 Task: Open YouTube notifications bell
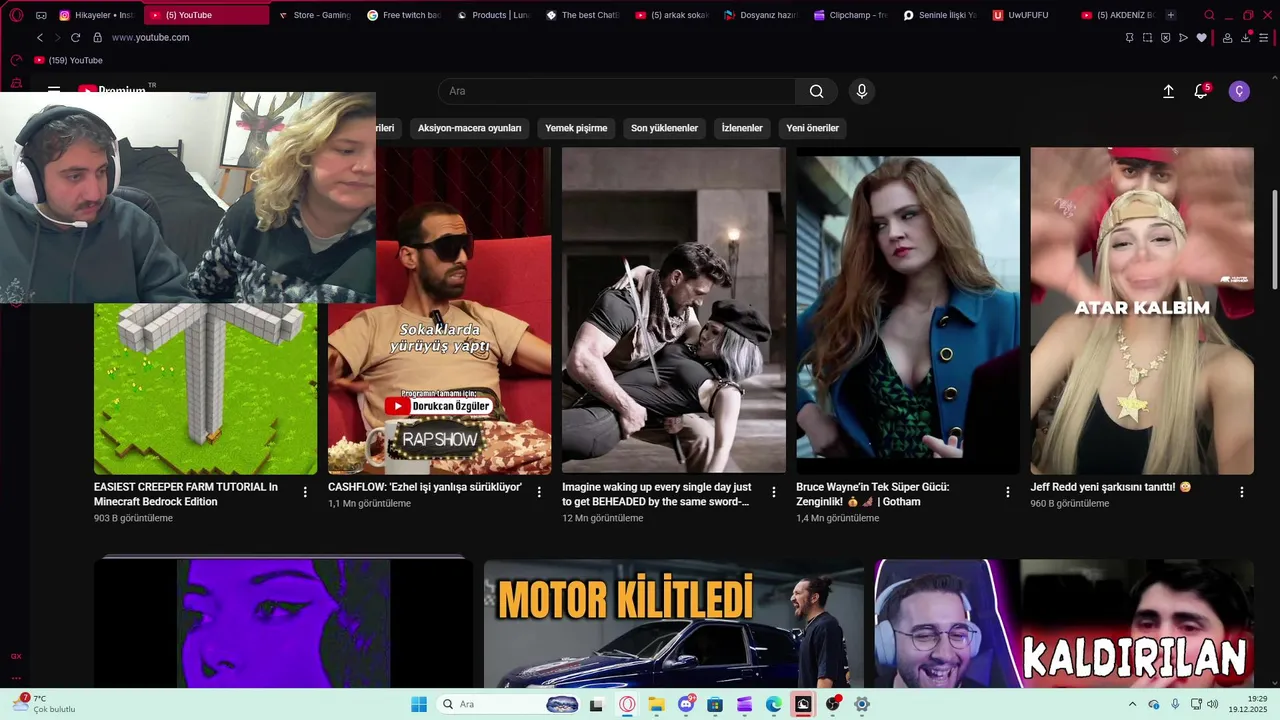click(1201, 91)
